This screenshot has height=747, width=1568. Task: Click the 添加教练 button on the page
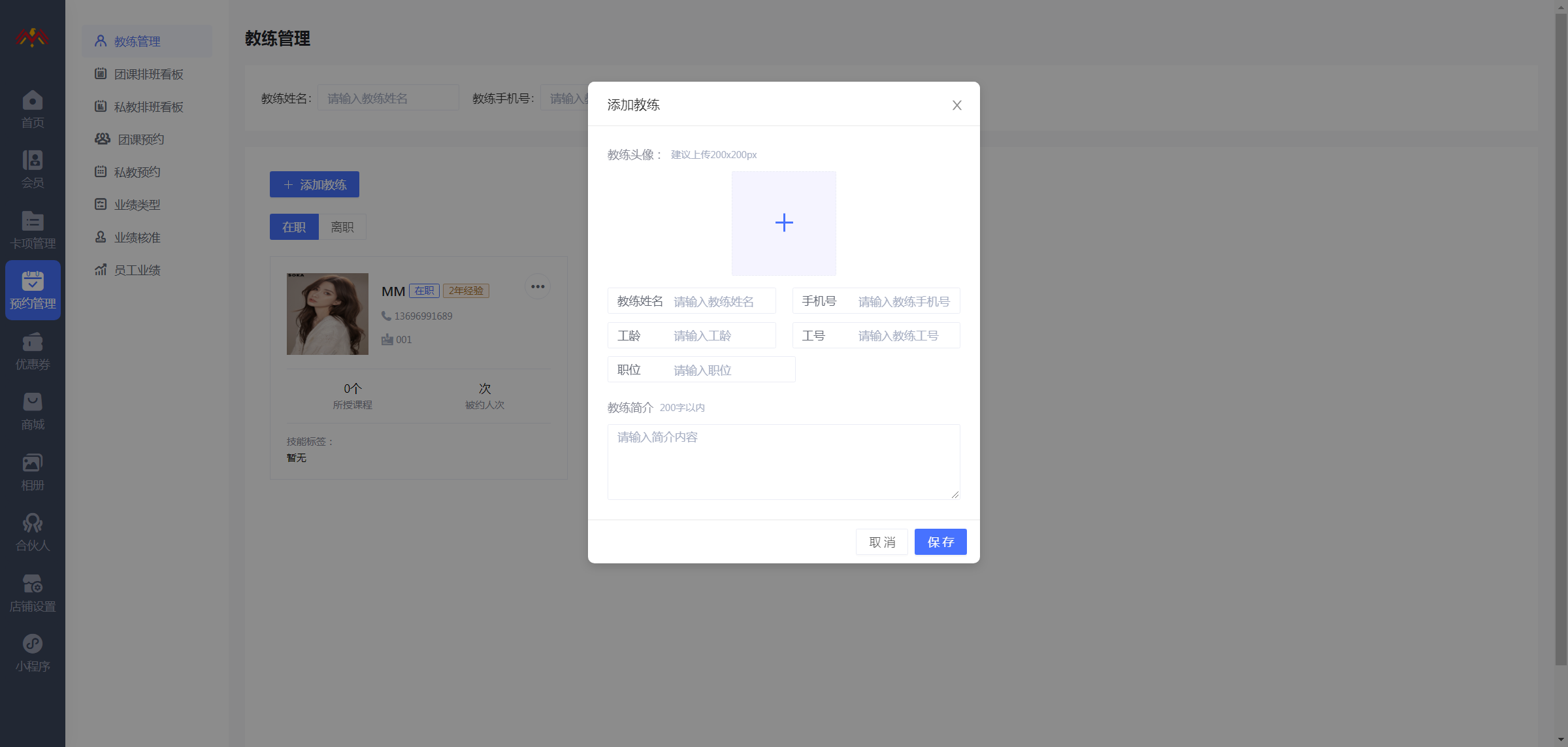(x=314, y=184)
